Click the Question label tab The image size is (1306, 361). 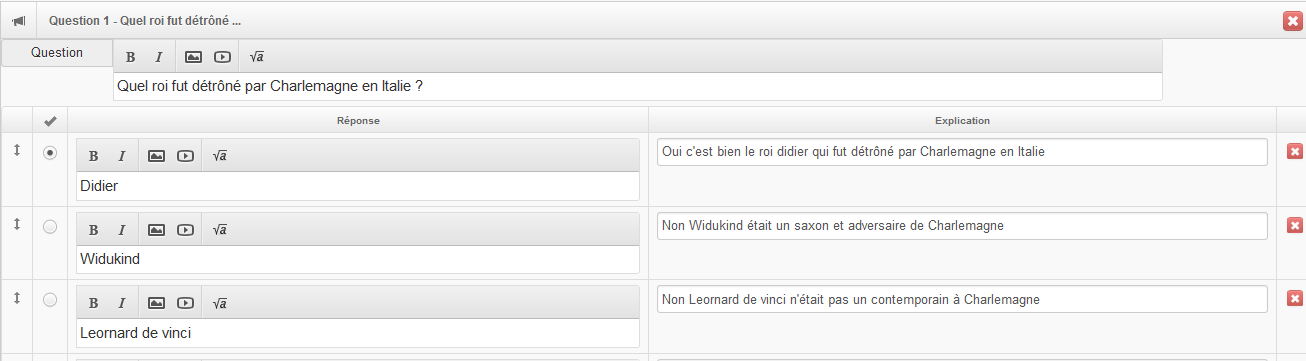[x=57, y=53]
